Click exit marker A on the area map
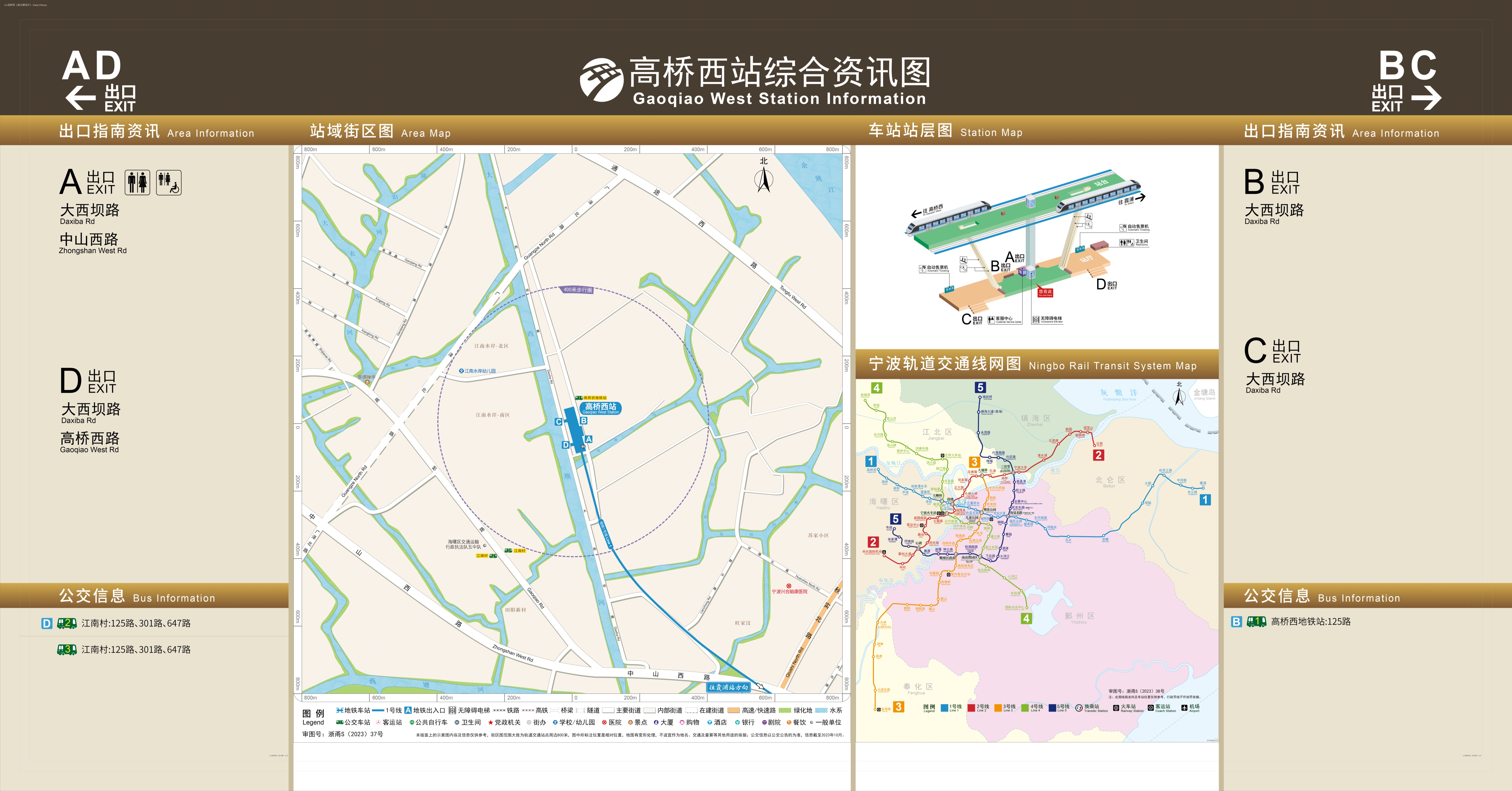 [x=589, y=439]
